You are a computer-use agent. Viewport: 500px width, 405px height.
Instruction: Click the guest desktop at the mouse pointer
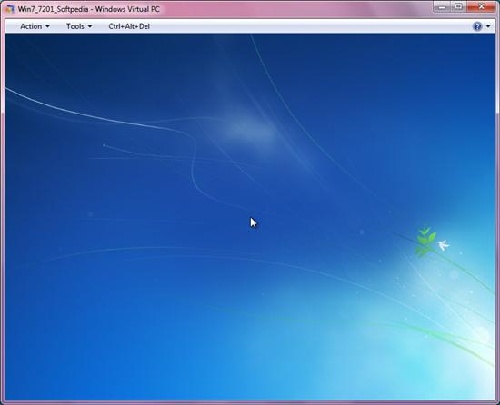[253, 222]
